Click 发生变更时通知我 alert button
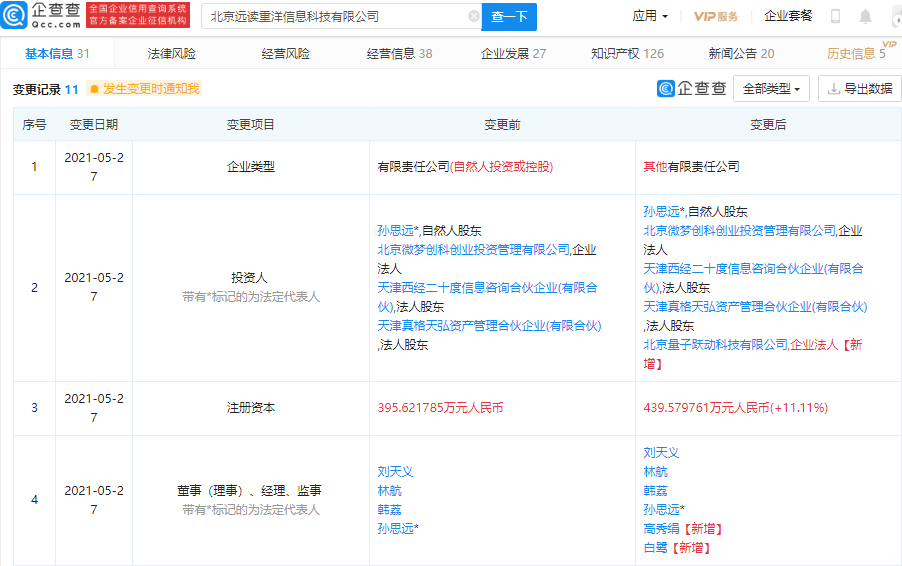Screen dimensions: 902x566 coord(144,89)
